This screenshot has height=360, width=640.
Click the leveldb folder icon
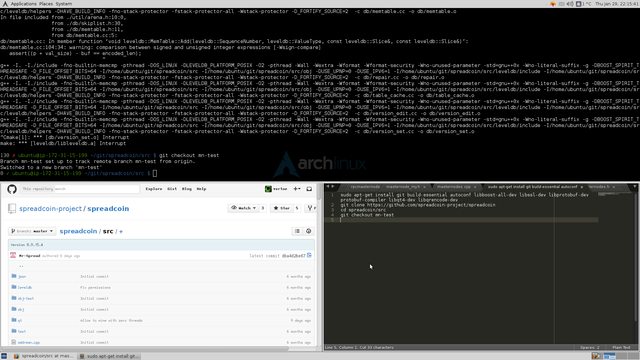(x=14, y=287)
